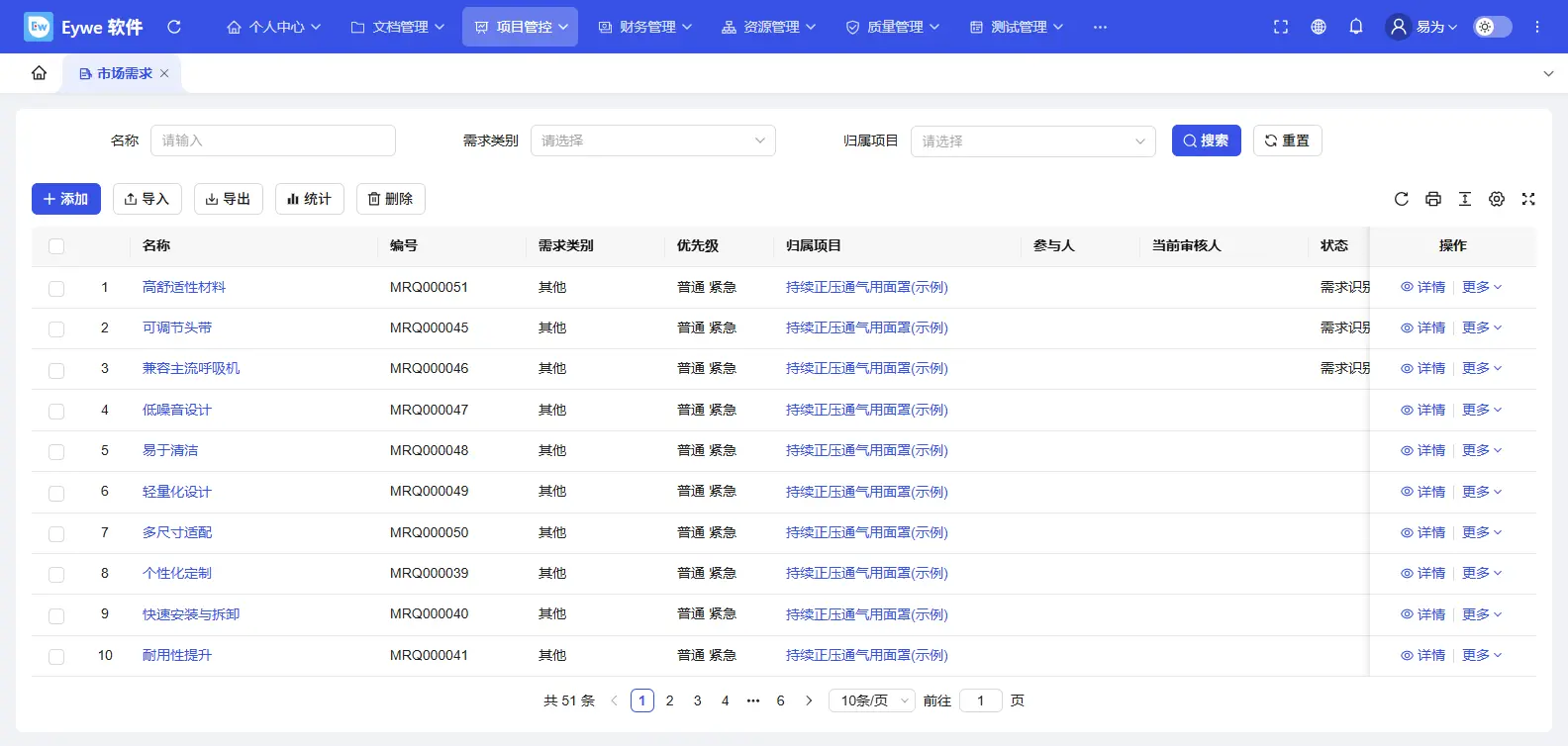
Task: Open the 财务管理 menu
Action: pos(645,27)
